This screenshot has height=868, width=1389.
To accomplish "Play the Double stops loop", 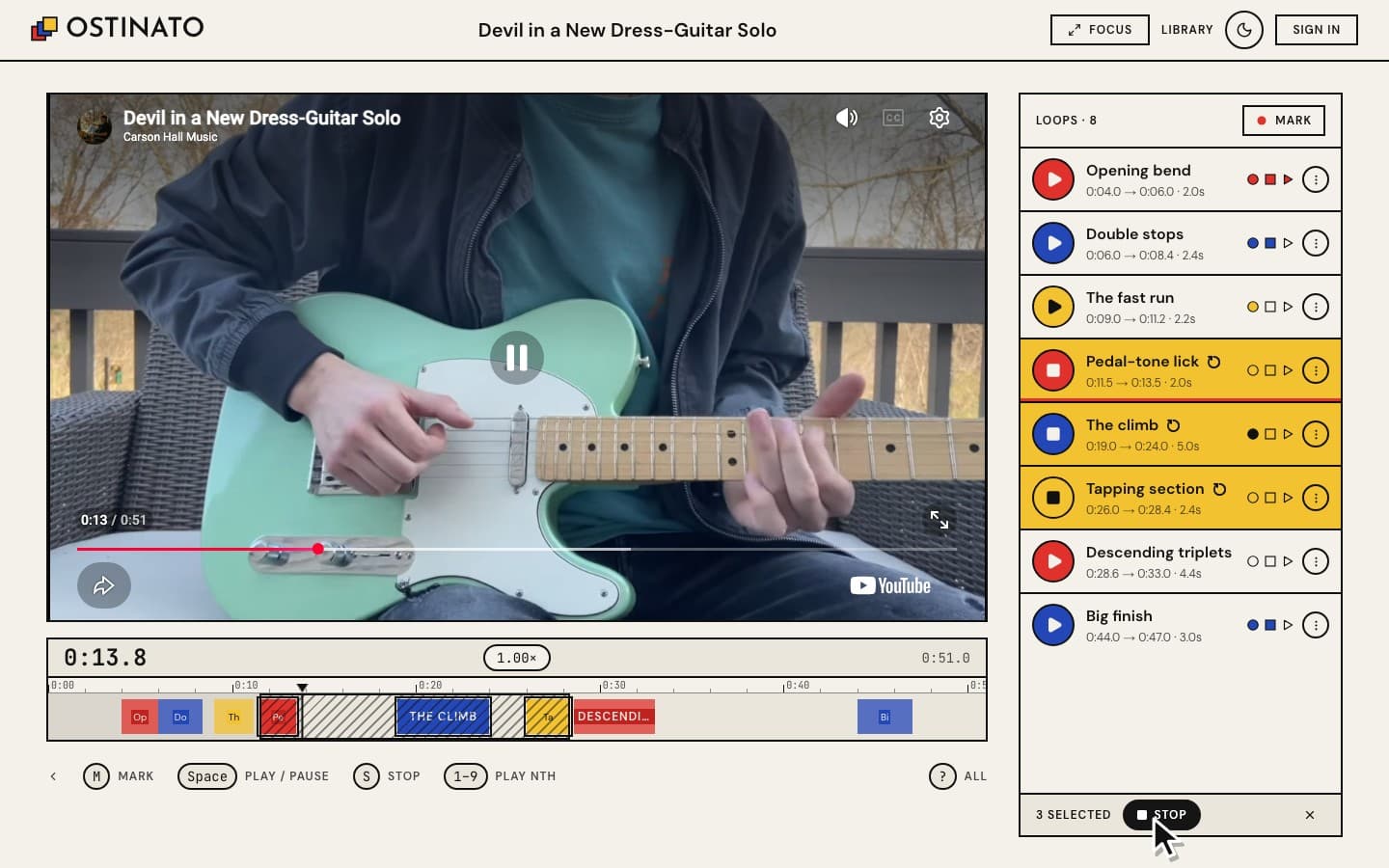I will pyautogui.click(x=1053, y=243).
